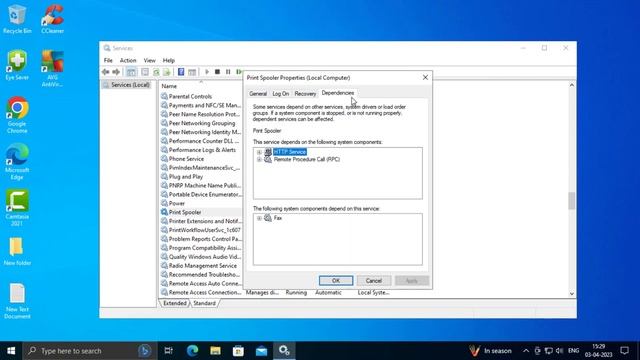Click the Back arrow in Services toolbar

pos(106,72)
